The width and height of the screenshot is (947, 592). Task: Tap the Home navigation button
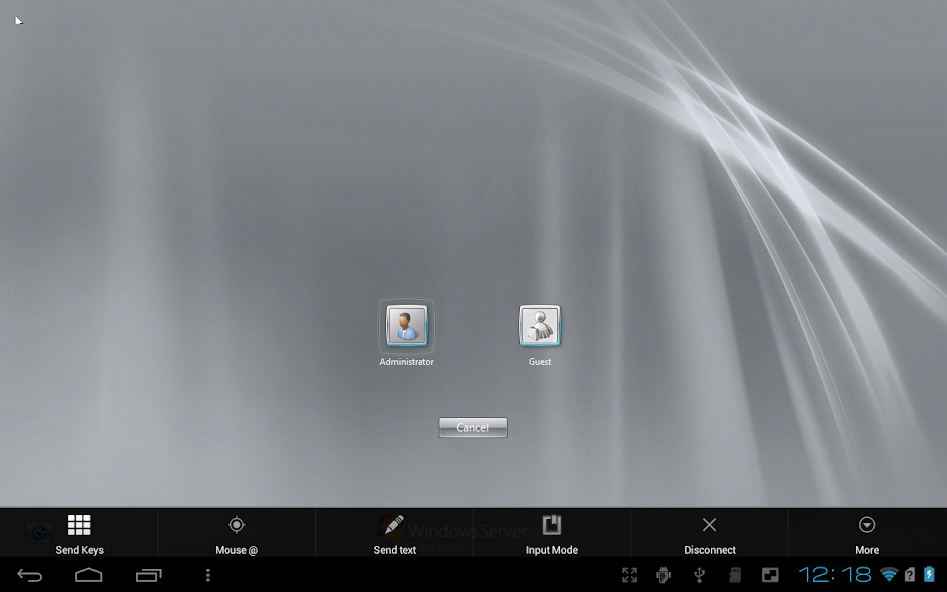(88, 575)
